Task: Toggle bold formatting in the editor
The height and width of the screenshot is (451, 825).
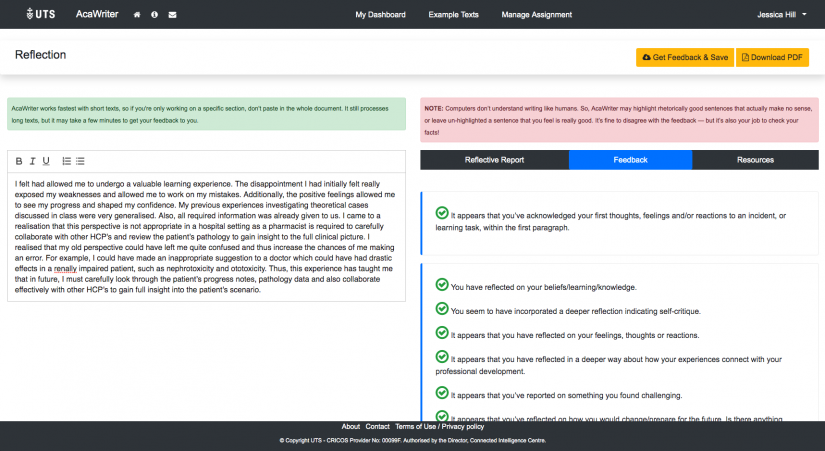Action: 19,161
